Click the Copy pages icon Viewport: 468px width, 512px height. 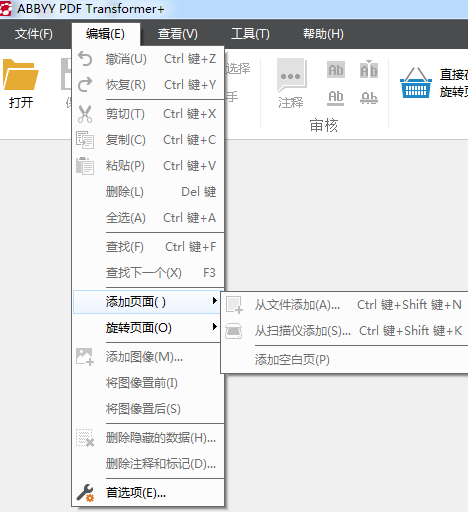tap(85, 140)
